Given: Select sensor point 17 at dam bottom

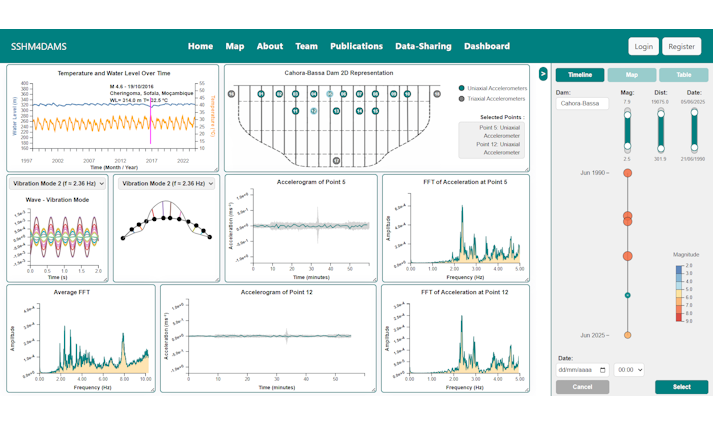Looking at the screenshot, I should pyautogui.click(x=336, y=160).
